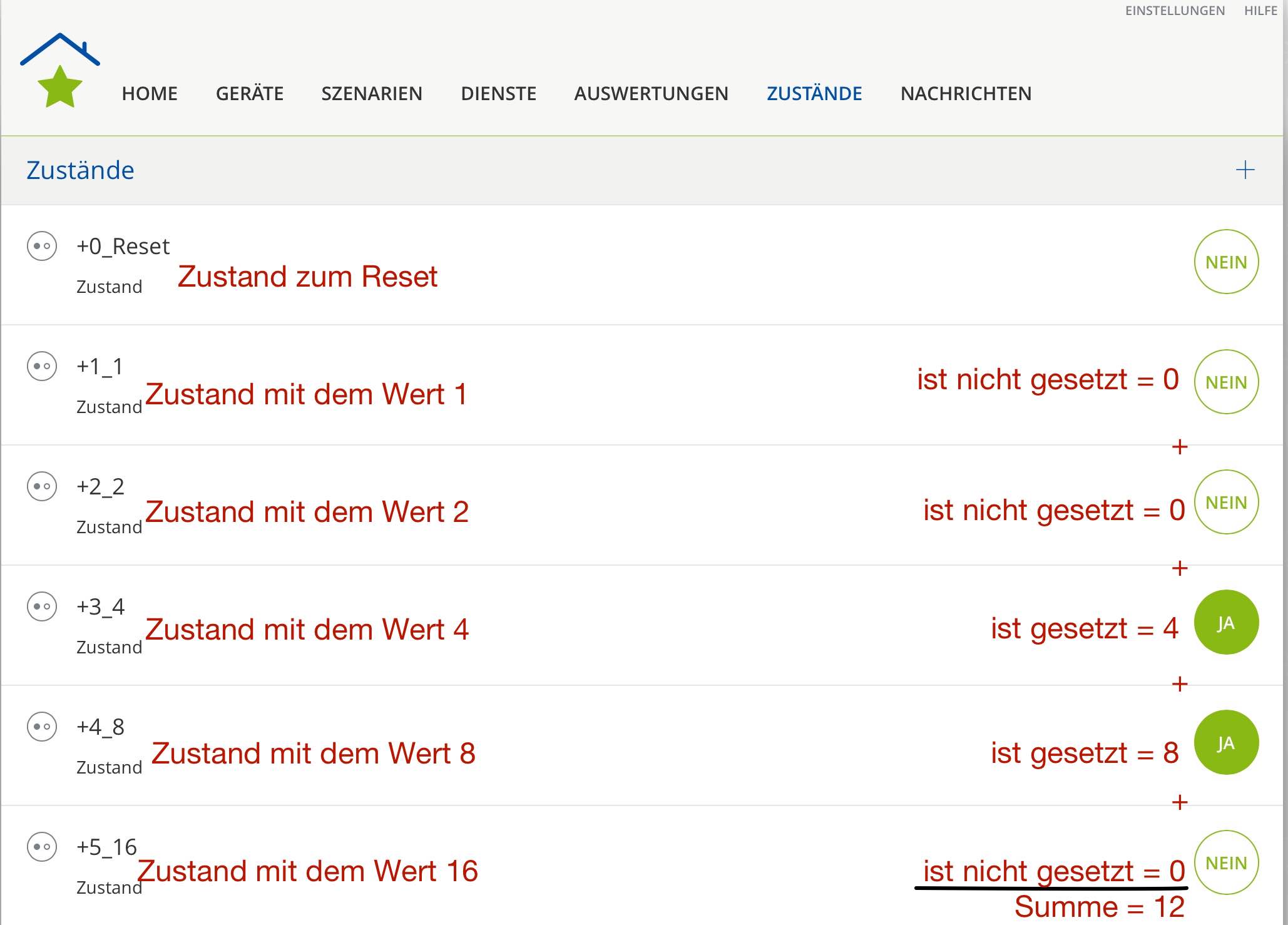Click the house and star home logo
This screenshot has height=925, width=1288.
tap(60, 70)
